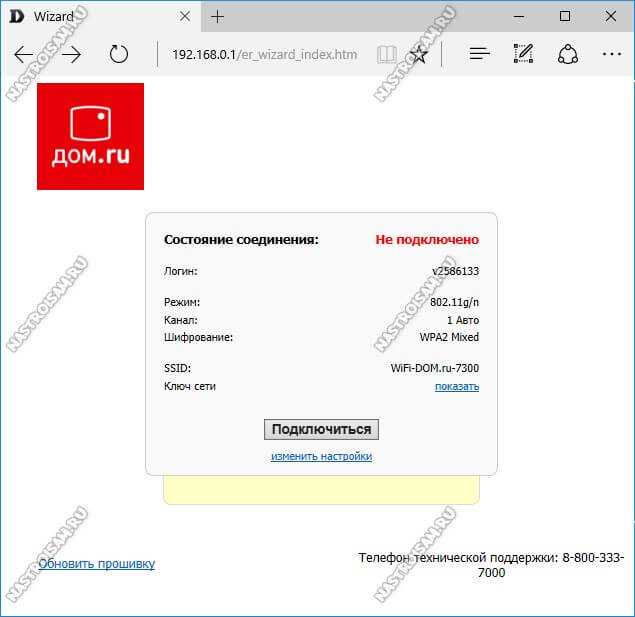Show network key via показать link

tap(457, 387)
